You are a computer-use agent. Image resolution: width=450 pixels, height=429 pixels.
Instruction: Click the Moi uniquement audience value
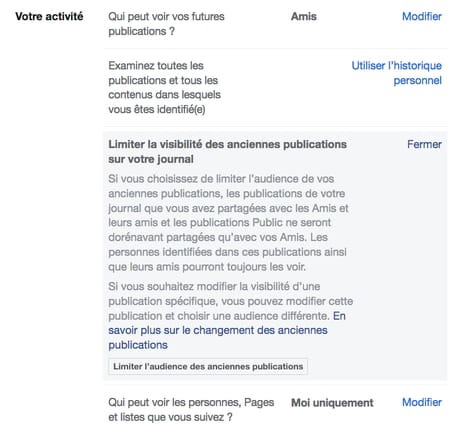click(332, 403)
